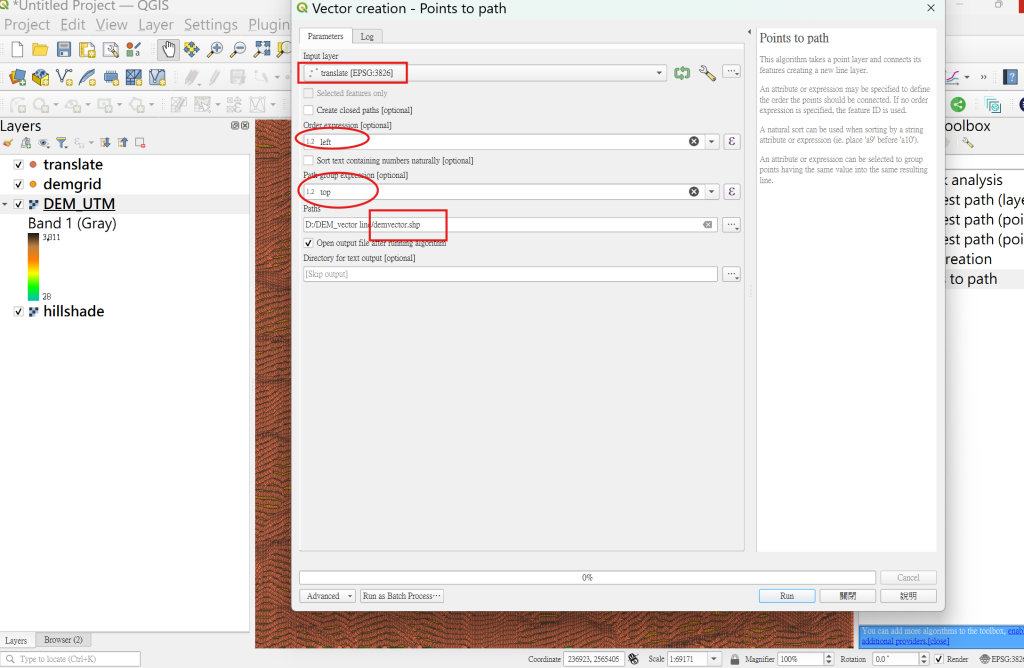Viewport: 1024px width, 668px height.
Task: Open advanced options wrench beside Input layer
Action: (x=707, y=73)
